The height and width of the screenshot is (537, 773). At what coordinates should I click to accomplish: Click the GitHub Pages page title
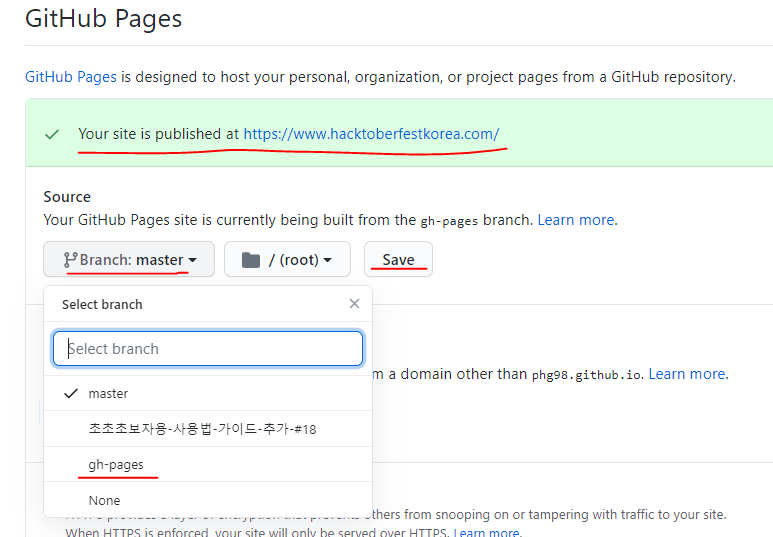pyautogui.click(x=104, y=19)
